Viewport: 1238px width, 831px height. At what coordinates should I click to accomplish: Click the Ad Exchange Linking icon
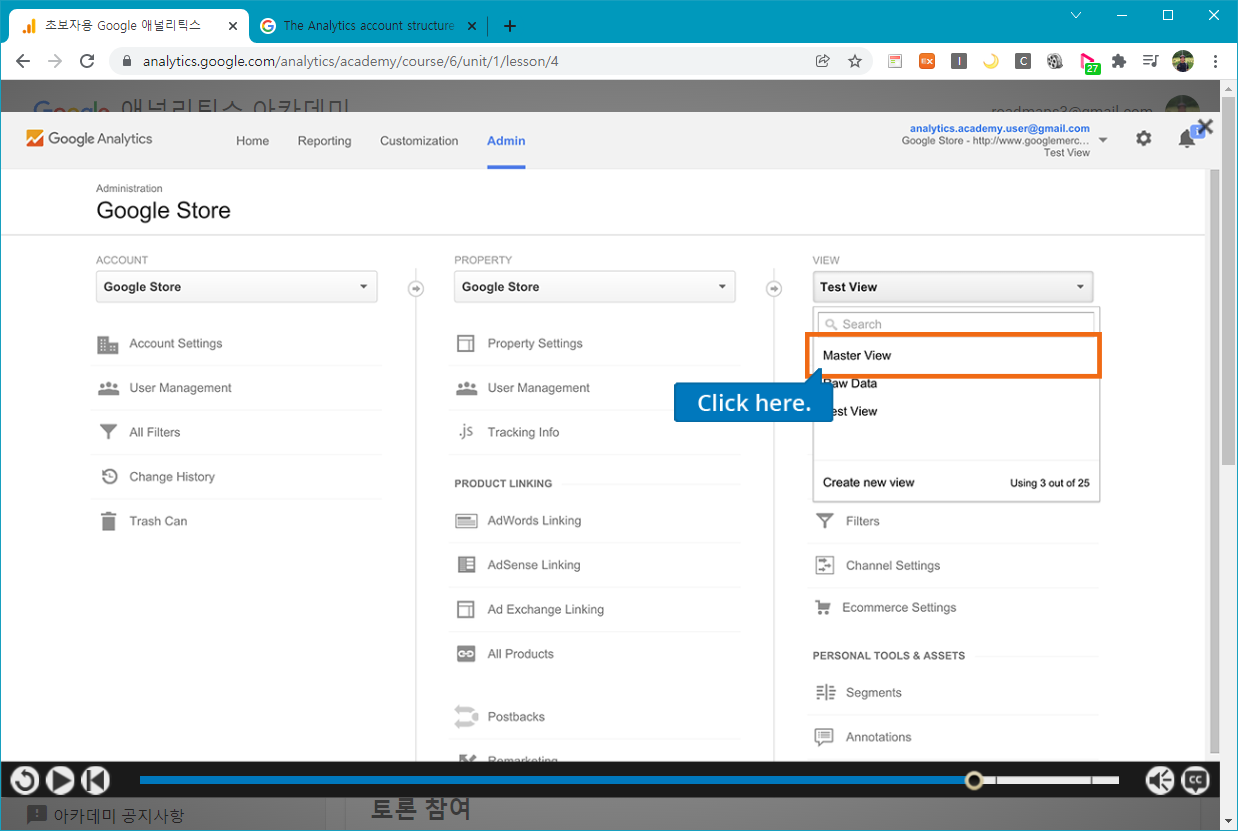[465, 609]
